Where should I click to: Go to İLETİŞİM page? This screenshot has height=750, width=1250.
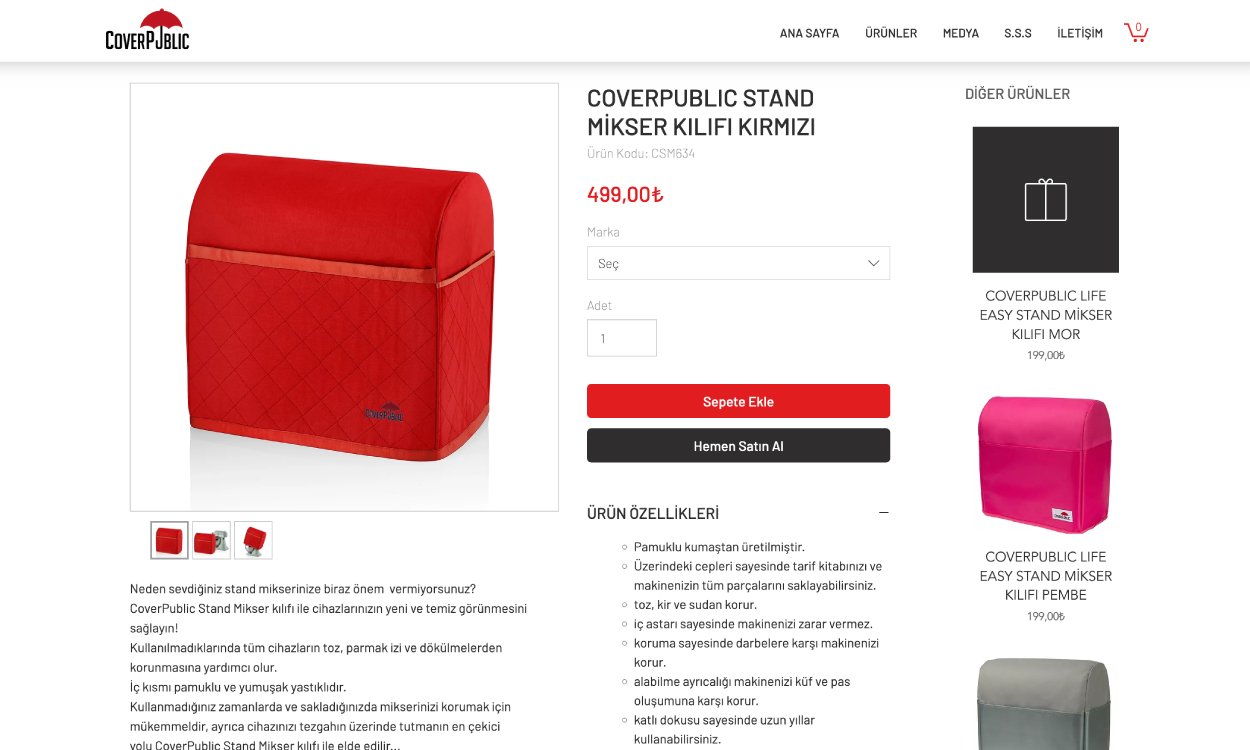click(1080, 33)
